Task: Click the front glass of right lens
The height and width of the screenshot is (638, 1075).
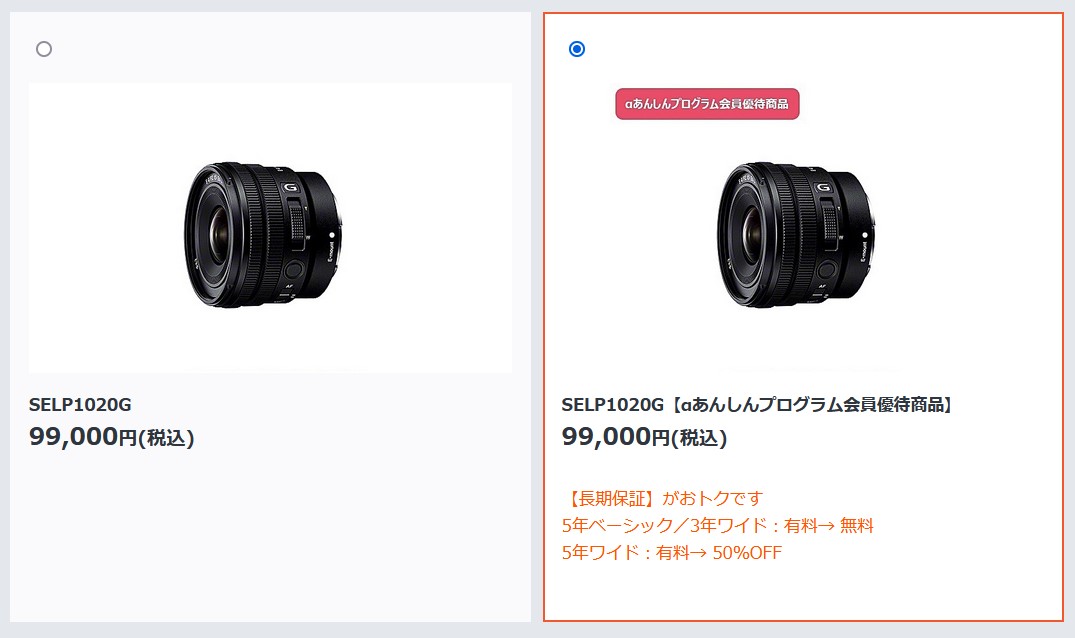Action: tap(751, 233)
